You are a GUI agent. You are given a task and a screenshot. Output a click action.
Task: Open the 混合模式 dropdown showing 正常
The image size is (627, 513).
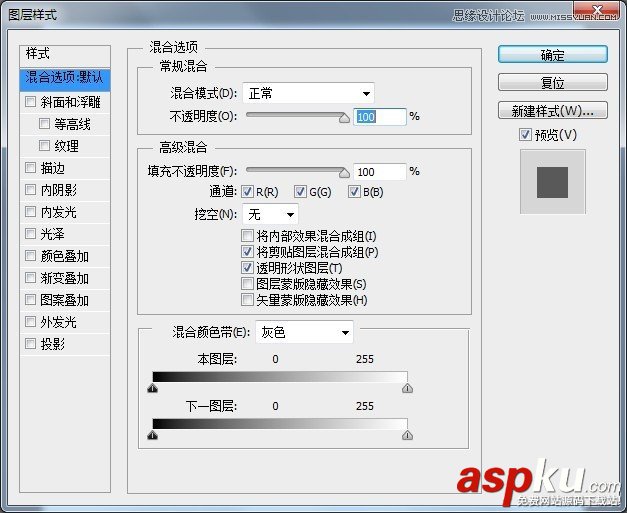pos(308,94)
